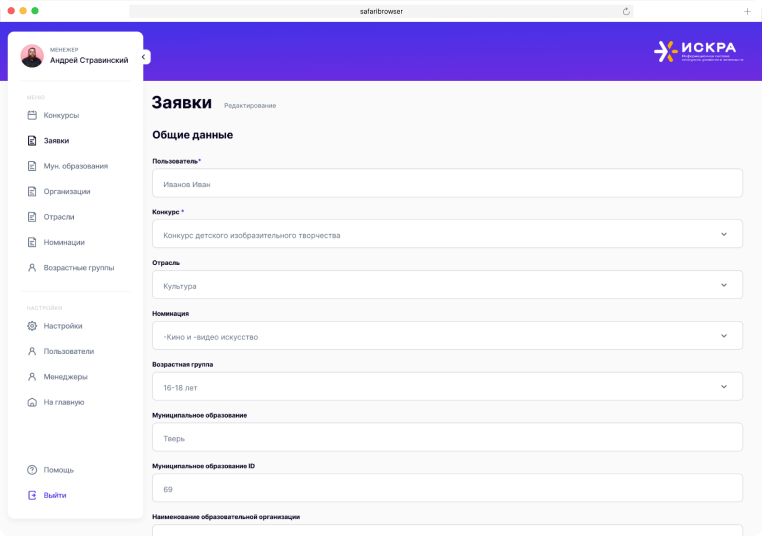This screenshot has width=762, height=536.
Task: Click the icon next to Мун. образования
Action: (x=32, y=166)
